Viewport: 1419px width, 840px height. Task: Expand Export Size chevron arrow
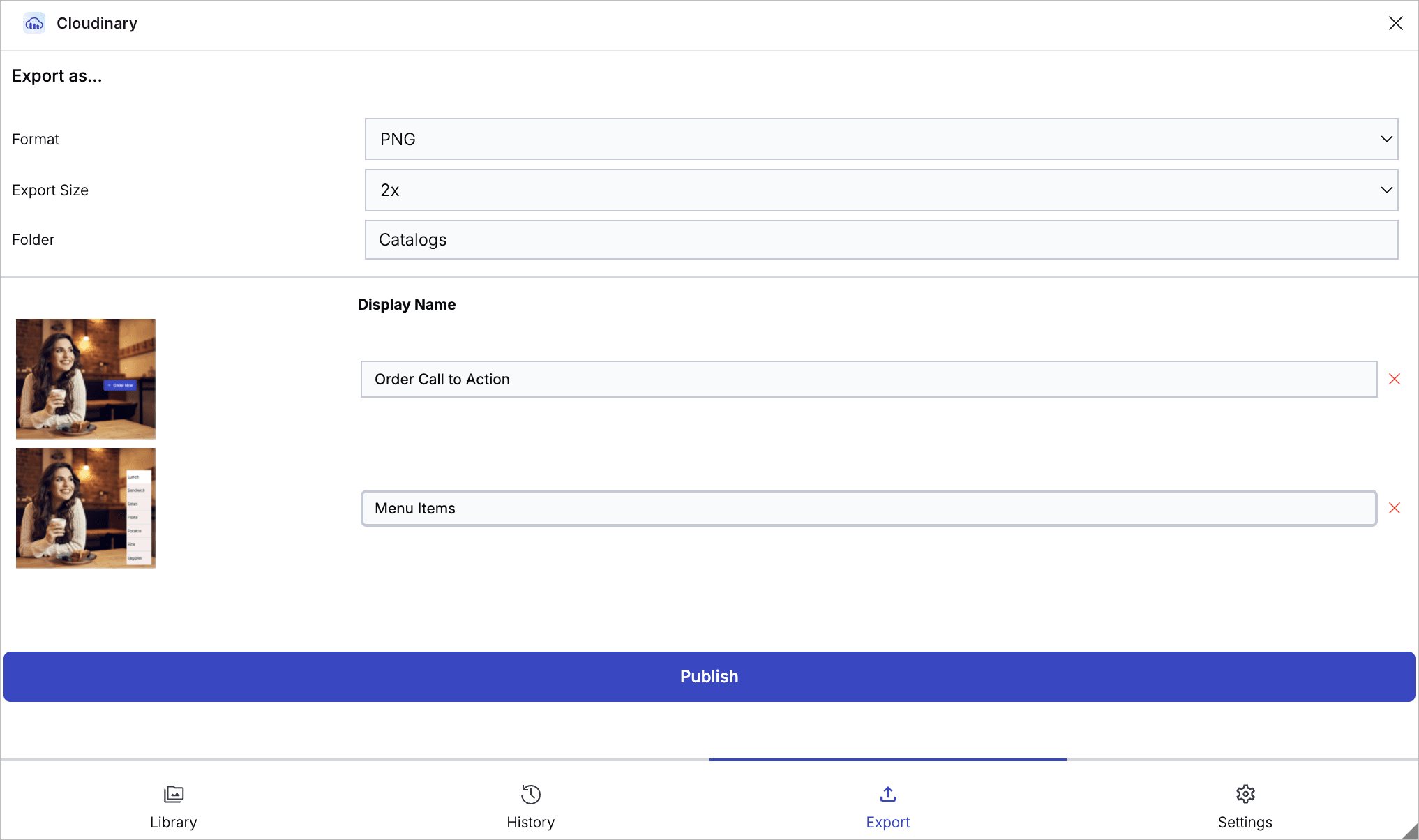pos(1386,190)
